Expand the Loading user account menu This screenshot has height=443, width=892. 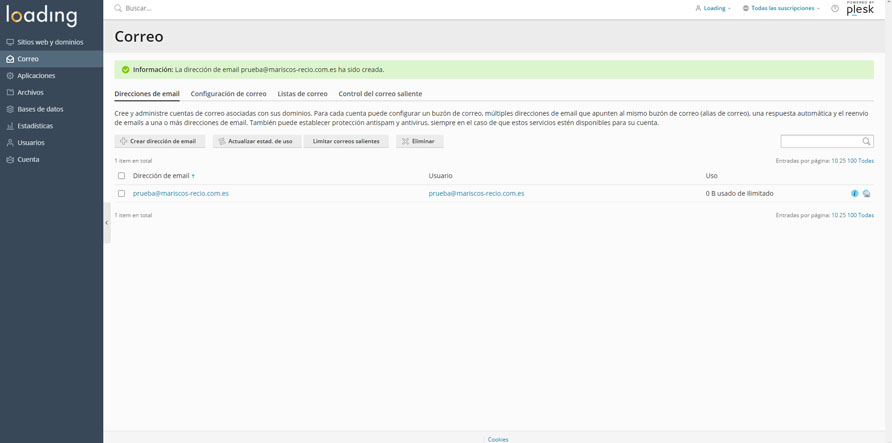(713, 8)
